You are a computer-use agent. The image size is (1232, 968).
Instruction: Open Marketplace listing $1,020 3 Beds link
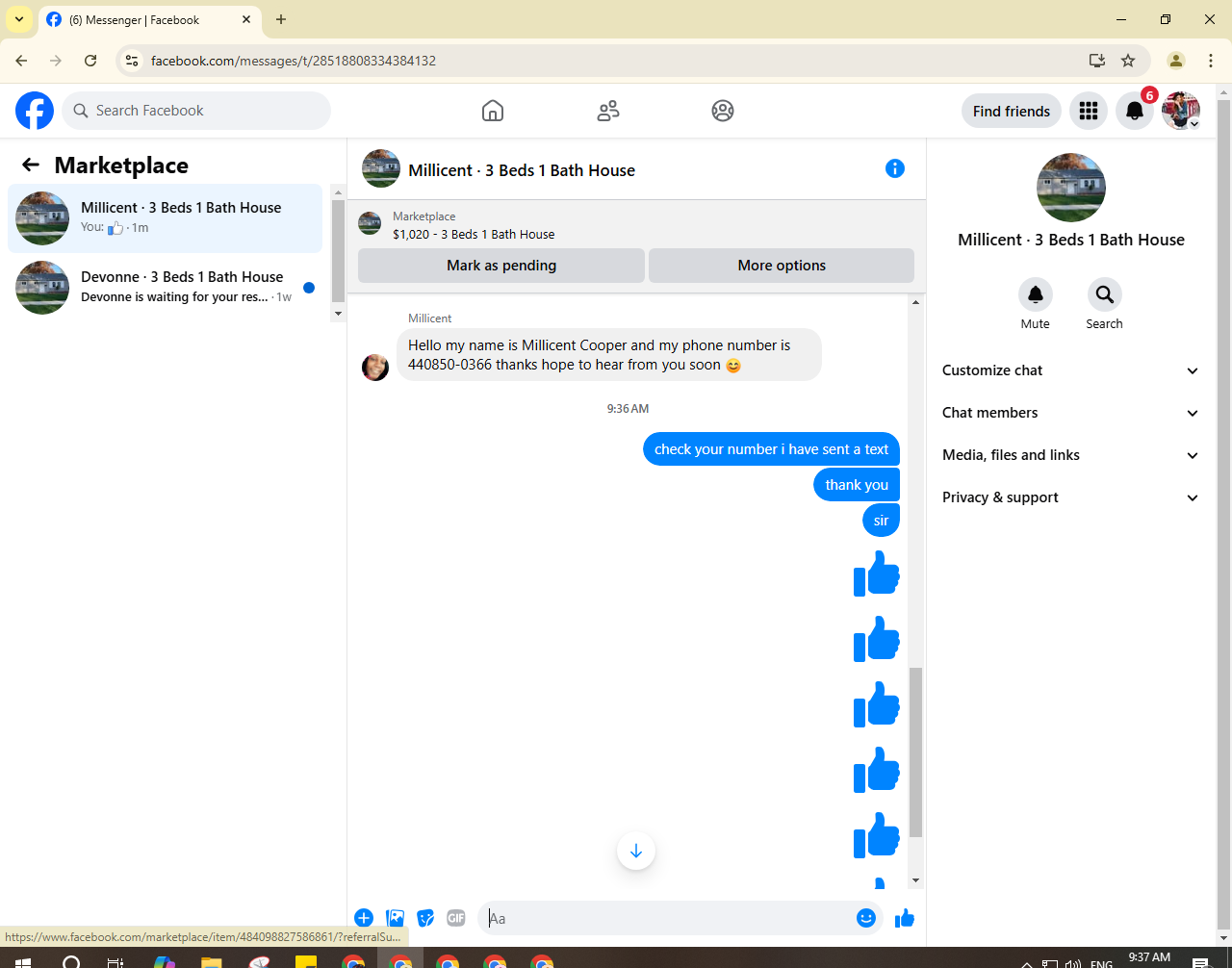pos(474,234)
